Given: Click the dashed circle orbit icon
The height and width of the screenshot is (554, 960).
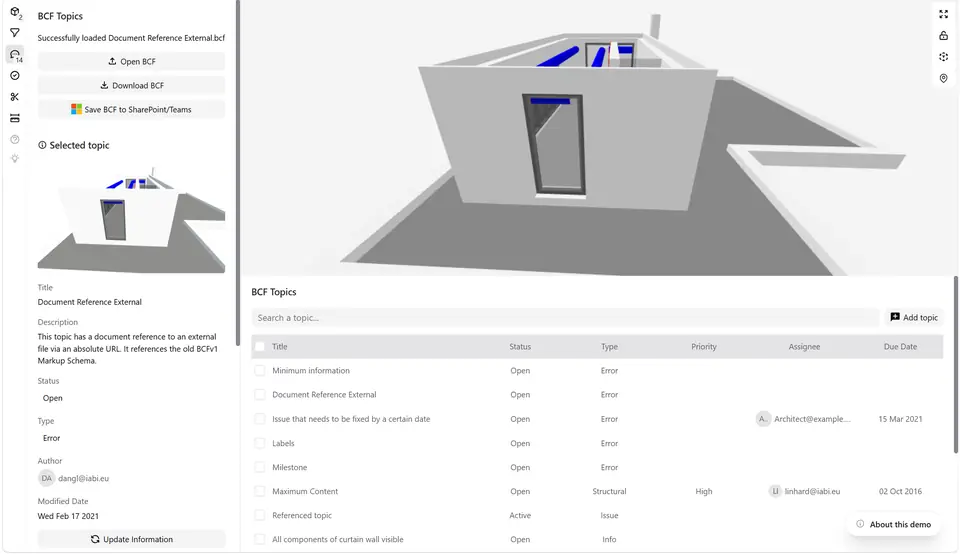Looking at the screenshot, I should point(943,57).
